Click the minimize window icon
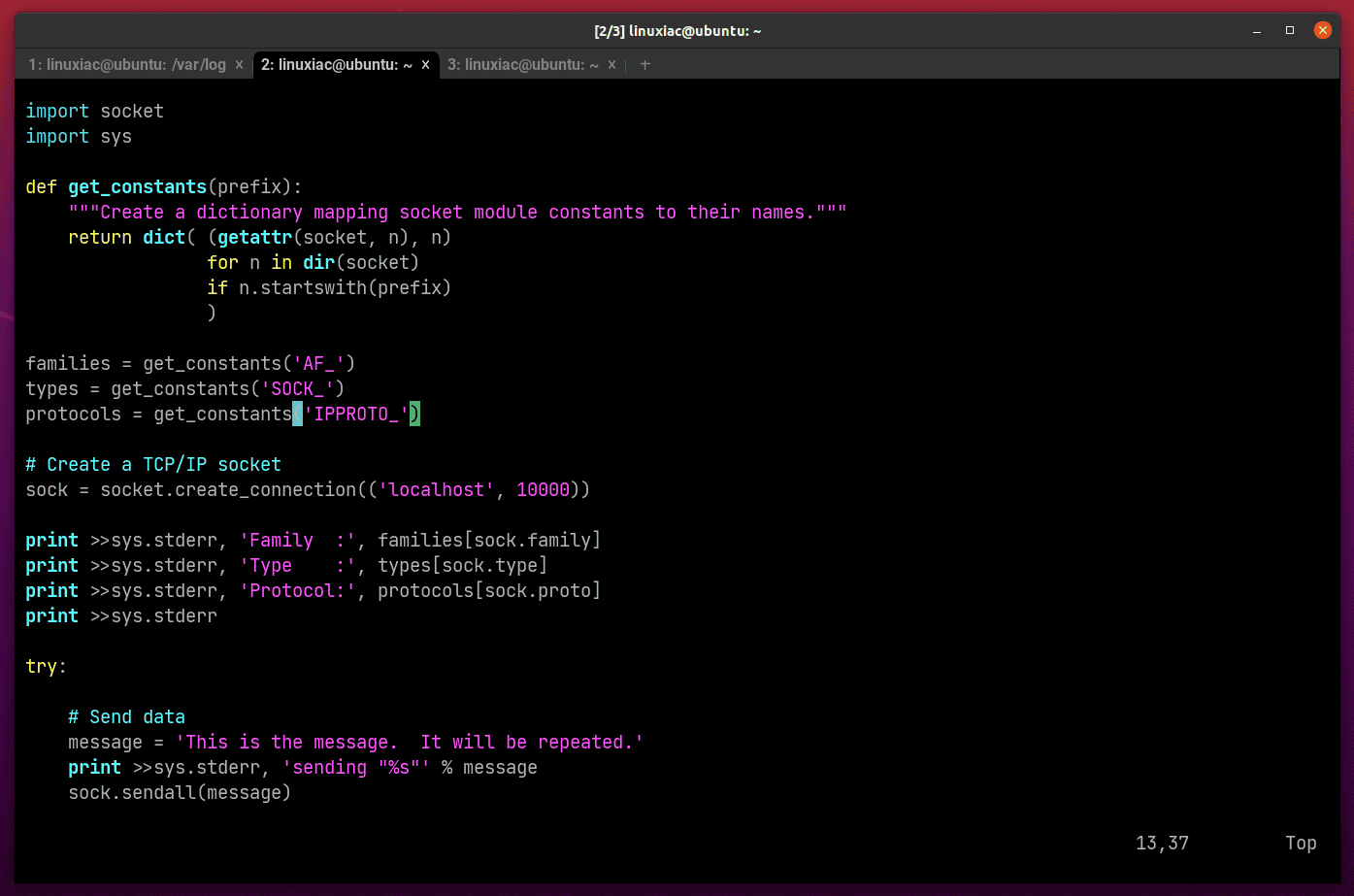1354x896 pixels. pos(1256,30)
